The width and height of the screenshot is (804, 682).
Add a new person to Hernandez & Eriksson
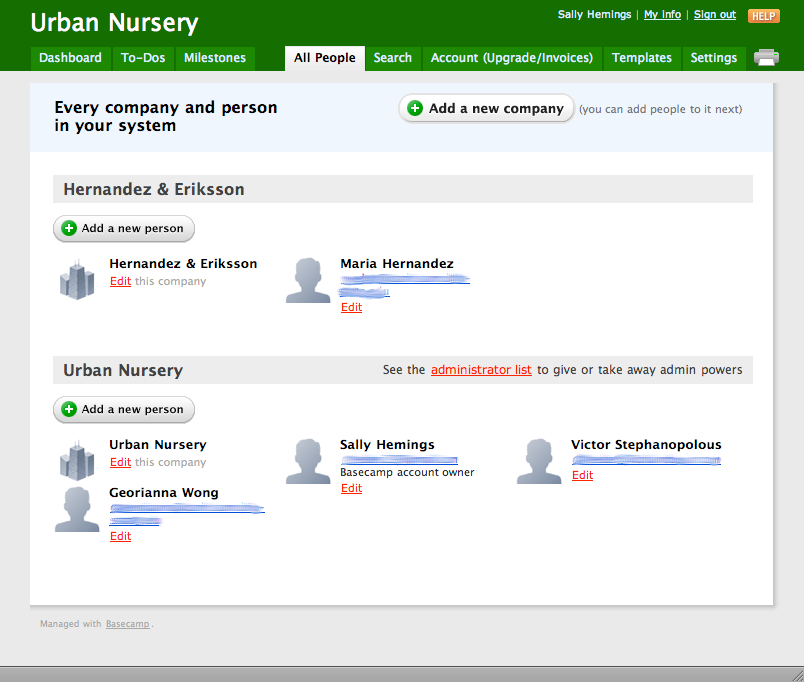(x=124, y=228)
